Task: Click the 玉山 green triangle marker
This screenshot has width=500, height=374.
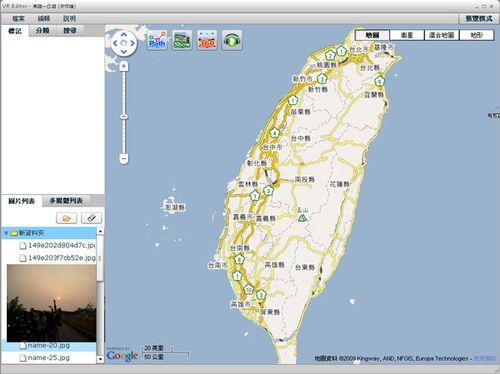Action: (x=302, y=218)
